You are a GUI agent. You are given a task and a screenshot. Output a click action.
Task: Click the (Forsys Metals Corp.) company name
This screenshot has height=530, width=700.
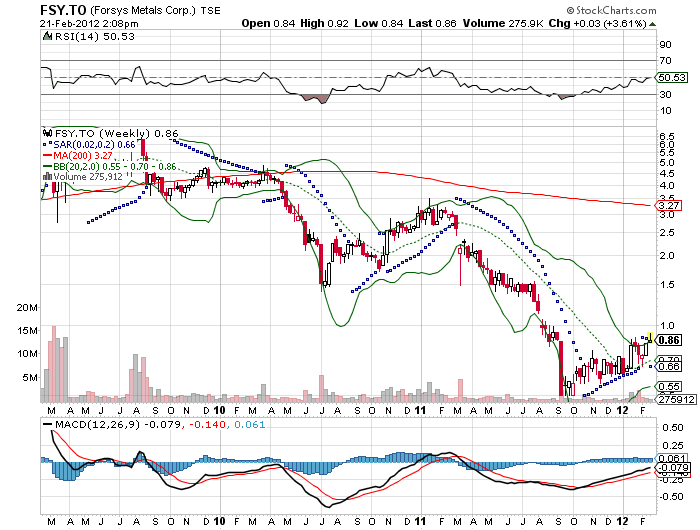[143, 10]
